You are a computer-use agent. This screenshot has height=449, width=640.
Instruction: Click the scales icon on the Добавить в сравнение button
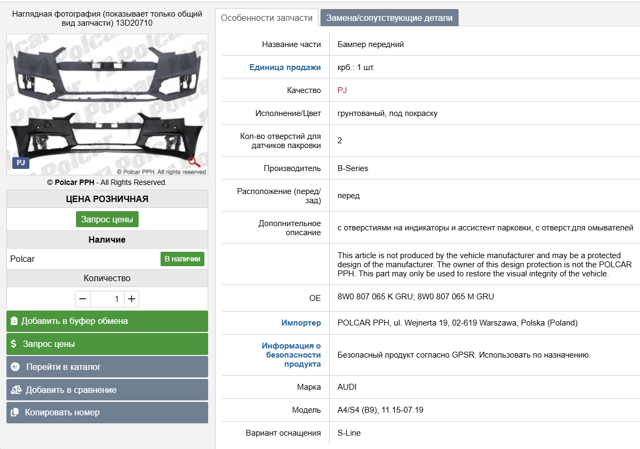16,390
